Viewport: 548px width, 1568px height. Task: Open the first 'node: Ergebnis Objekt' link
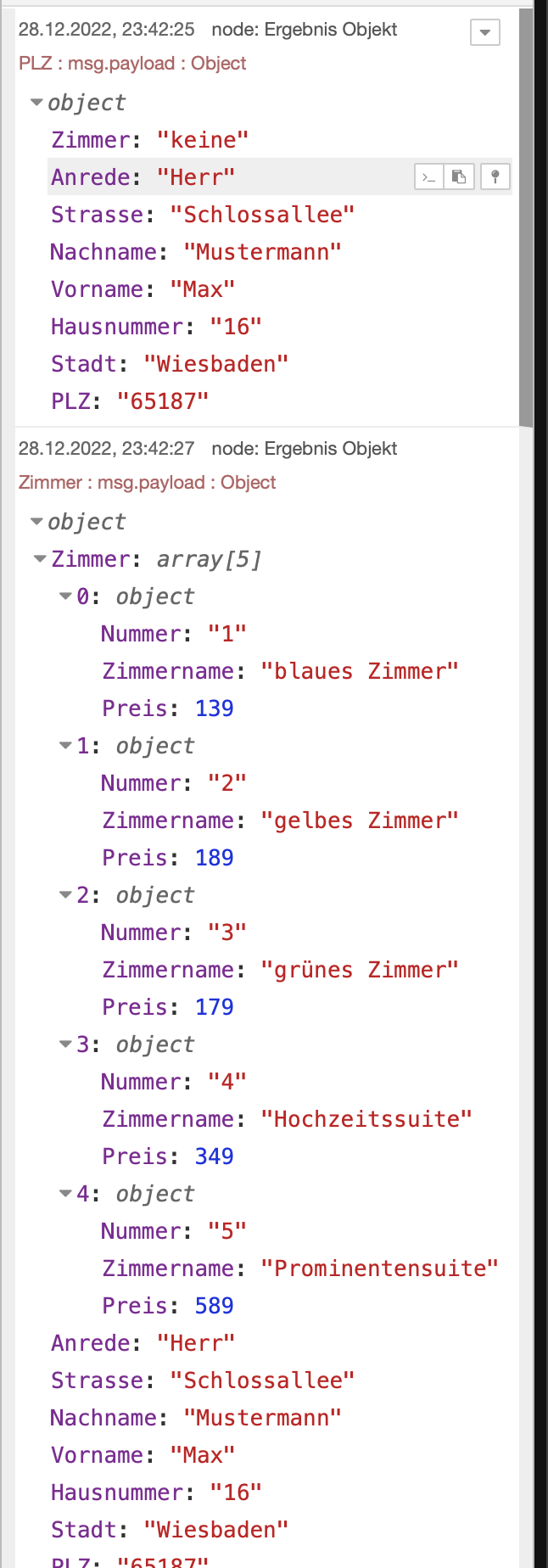(x=304, y=30)
